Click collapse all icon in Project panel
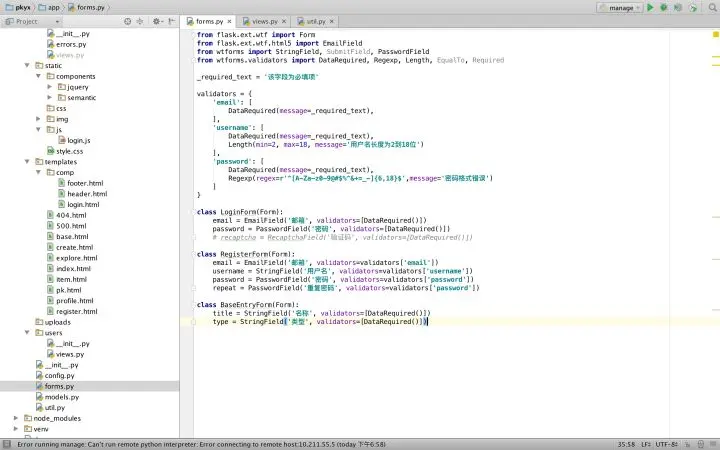This screenshot has width=720, height=450. (140, 21)
